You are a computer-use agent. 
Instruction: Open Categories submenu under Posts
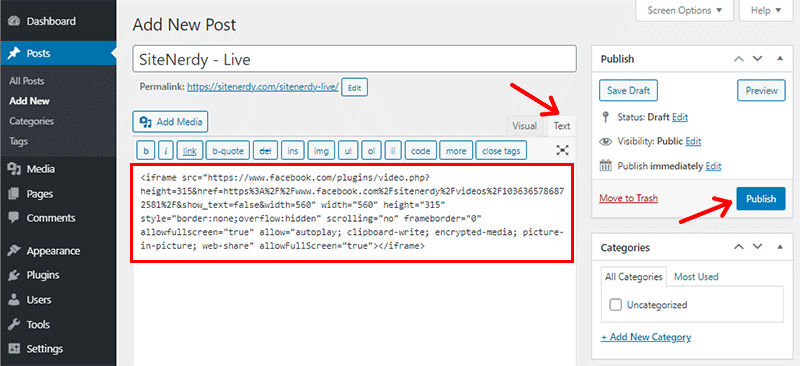tap(31, 121)
